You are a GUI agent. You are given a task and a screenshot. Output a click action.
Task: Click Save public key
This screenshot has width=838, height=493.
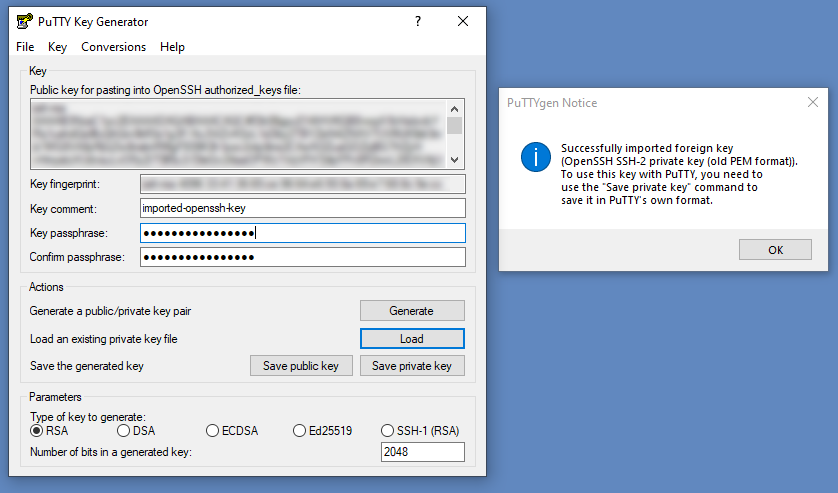pos(301,366)
